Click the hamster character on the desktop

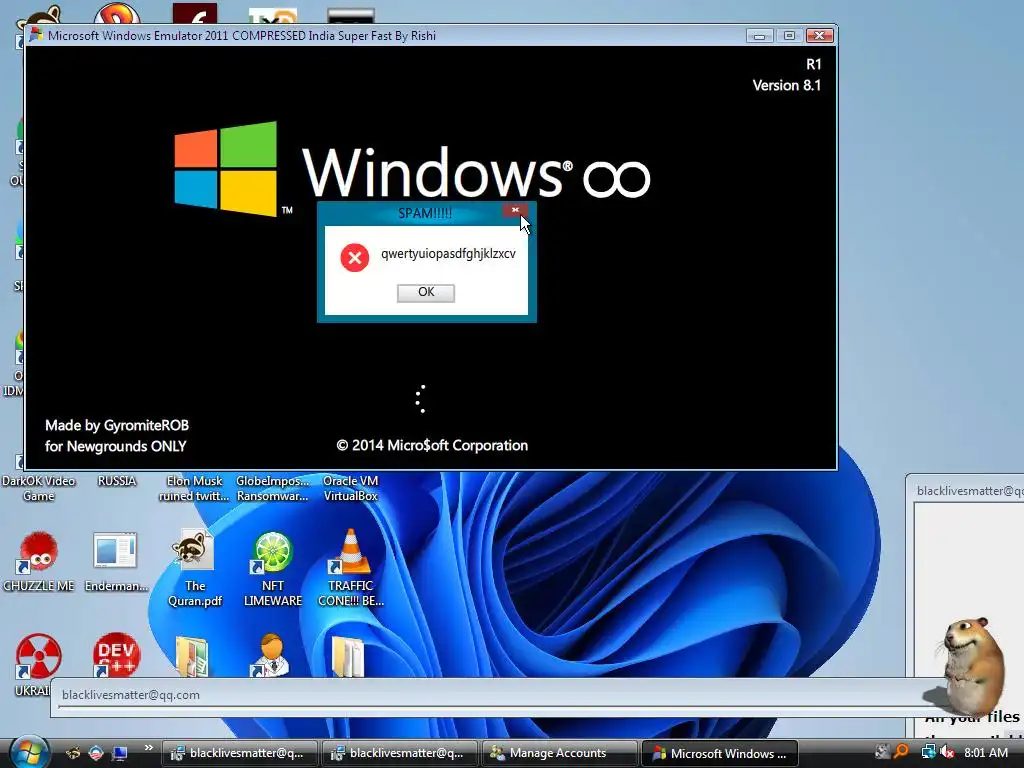coord(973,666)
